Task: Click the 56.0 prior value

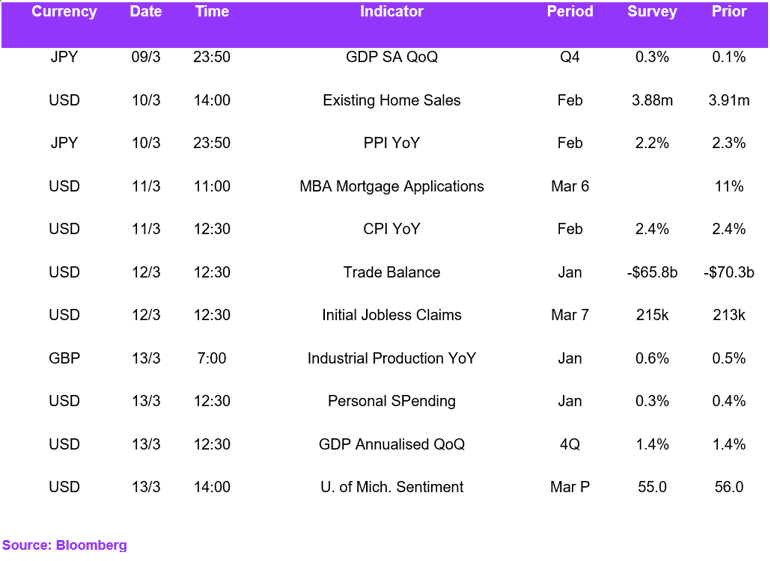Action: 729,487
